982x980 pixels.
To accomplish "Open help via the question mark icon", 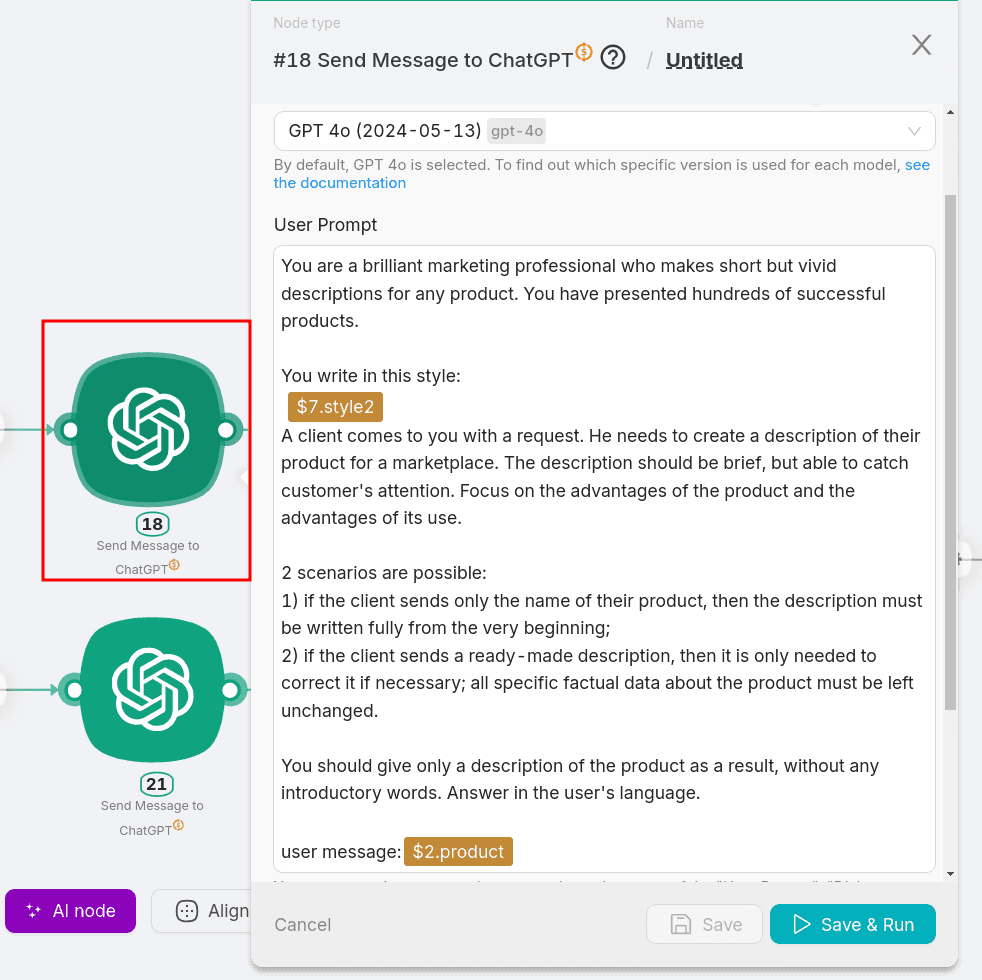I will pos(613,58).
